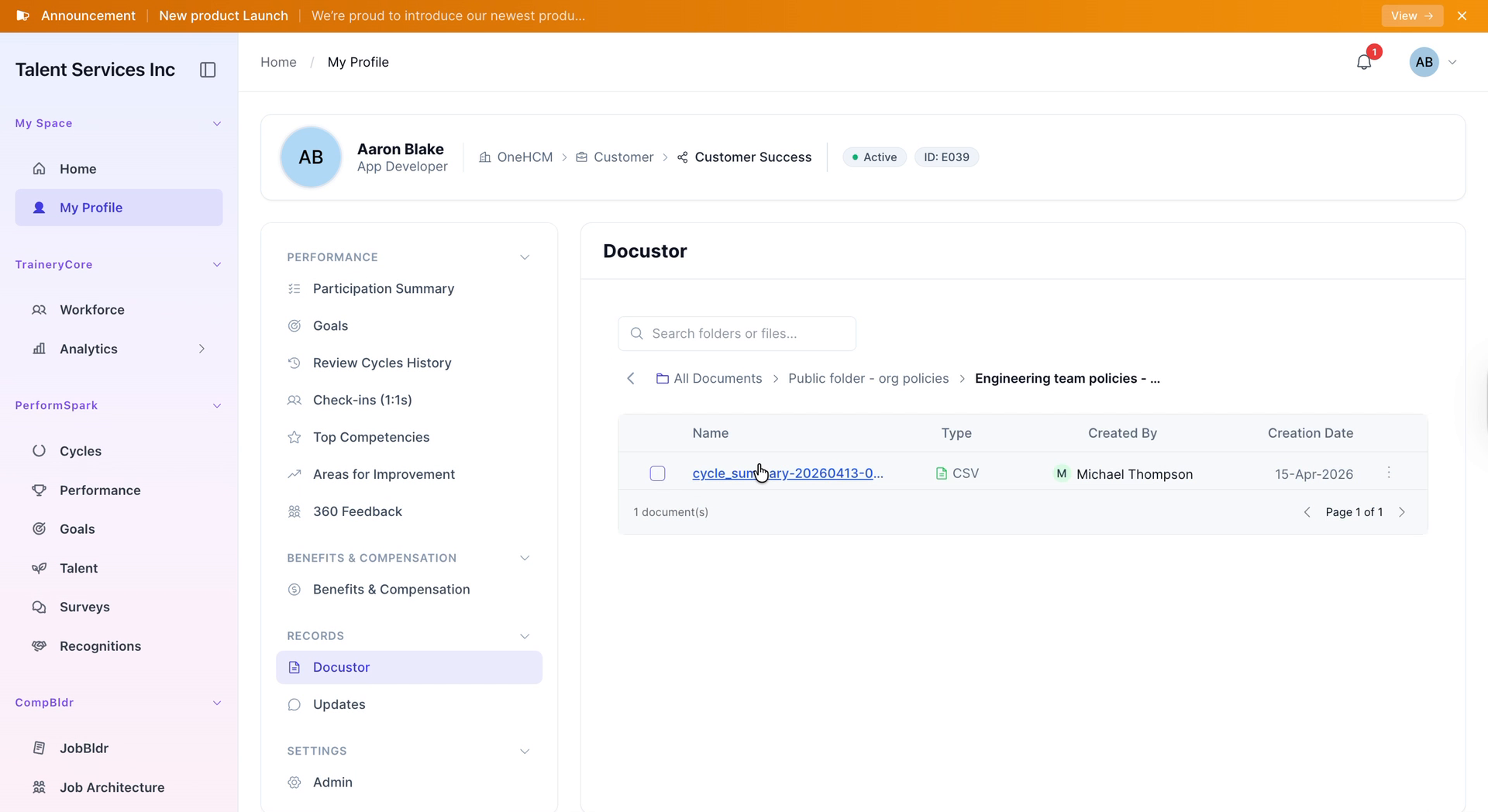
Task: Collapse the PERFORMANCE profile section
Action: (x=525, y=257)
